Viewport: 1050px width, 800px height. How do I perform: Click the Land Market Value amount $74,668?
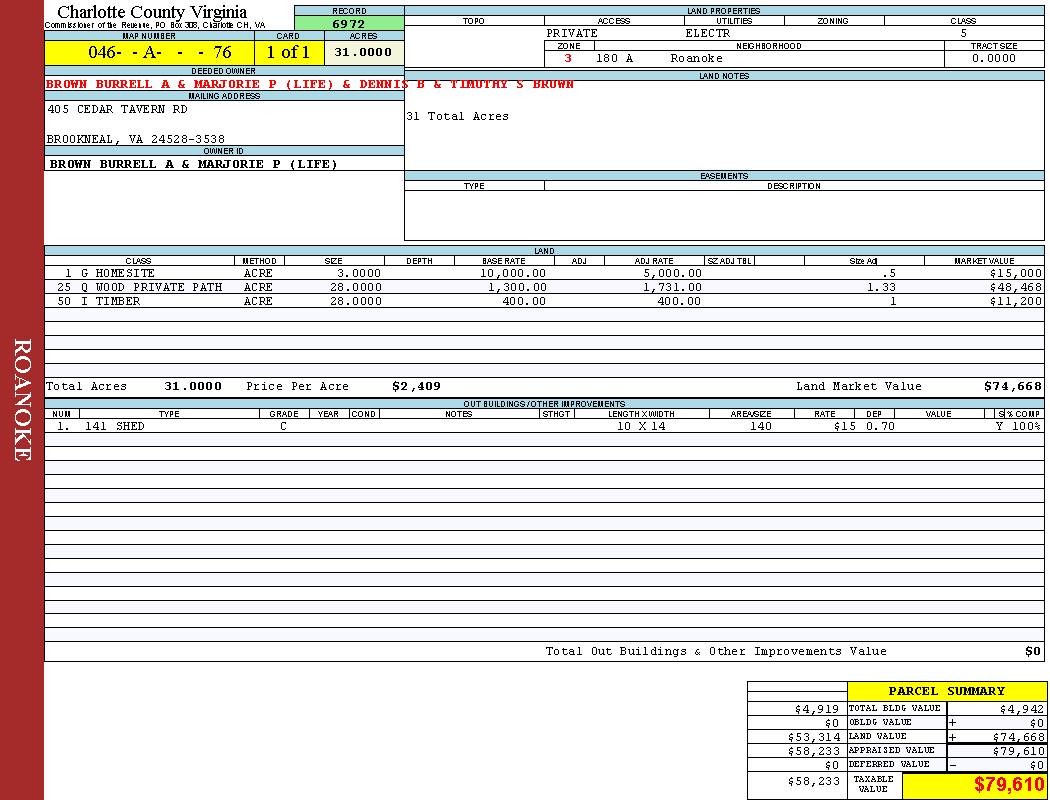[x=1012, y=386]
